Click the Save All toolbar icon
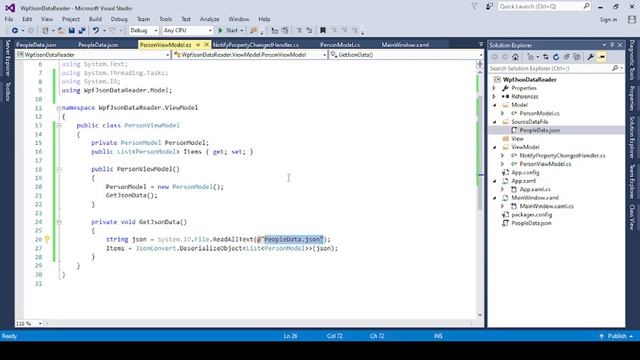 coord(82,31)
